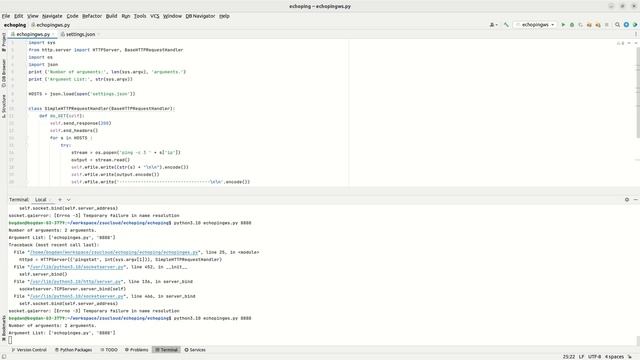This screenshot has width=640, height=360.
Task: Click the inspection warnings indicator in editor
Action: point(620,43)
